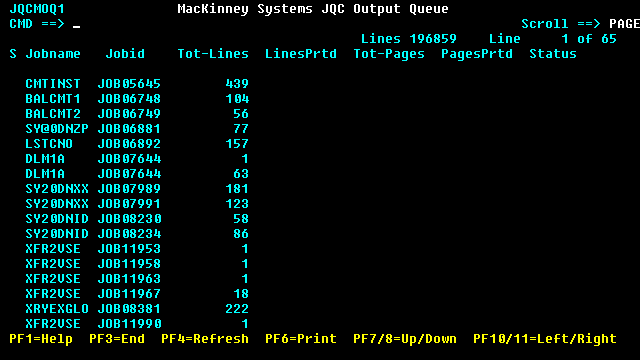Click jobid JOB06749

tap(129, 114)
